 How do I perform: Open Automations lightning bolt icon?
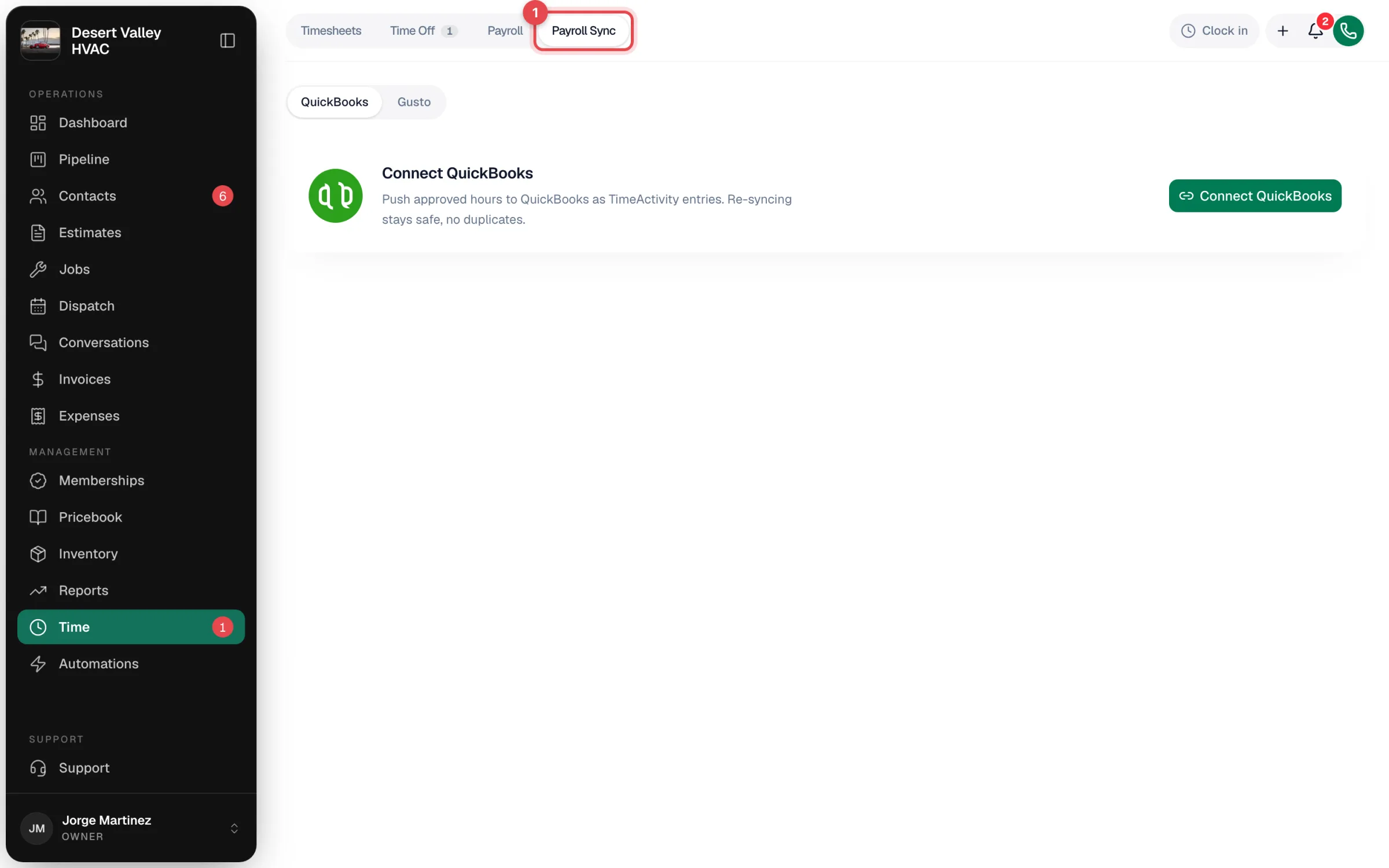pos(38,664)
